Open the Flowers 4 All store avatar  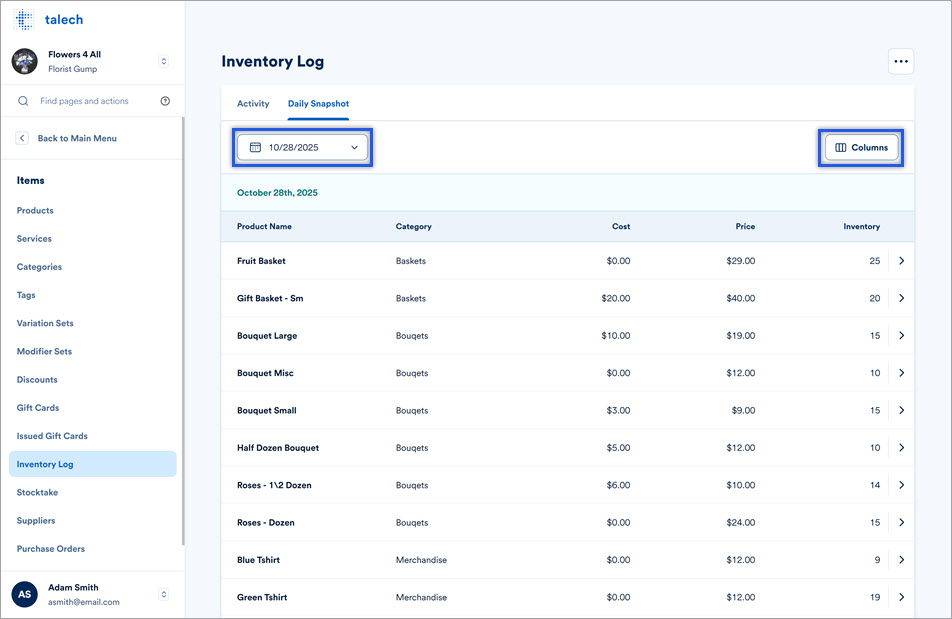[x=24, y=61]
